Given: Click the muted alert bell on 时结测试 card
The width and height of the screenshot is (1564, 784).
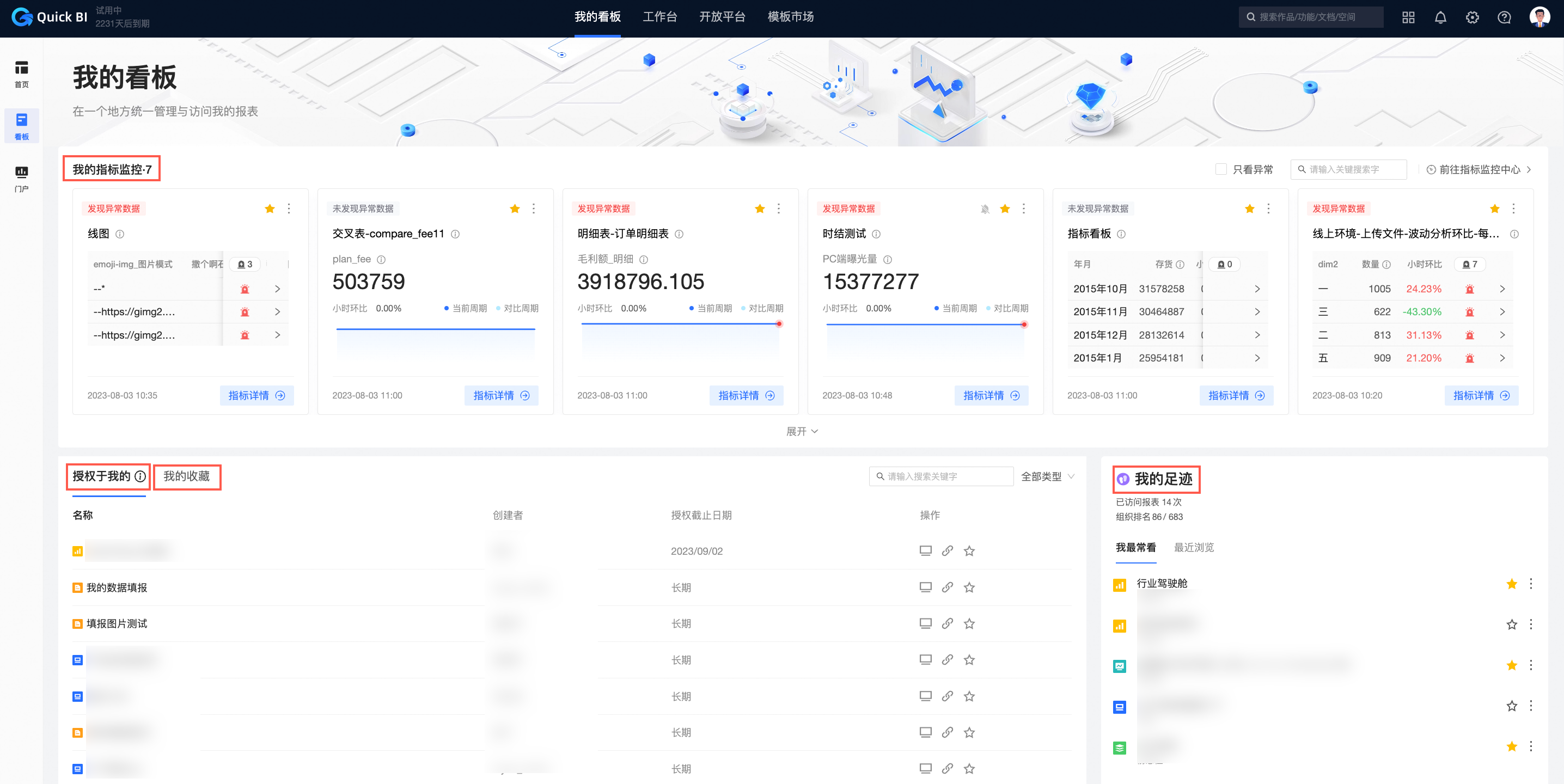Looking at the screenshot, I should pyautogui.click(x=985, y=209).
